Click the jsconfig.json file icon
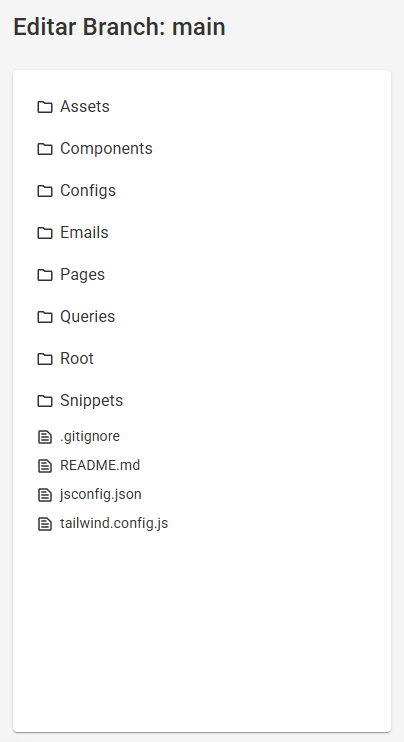This screenshot has height=742, width=404. pos(45,495)
